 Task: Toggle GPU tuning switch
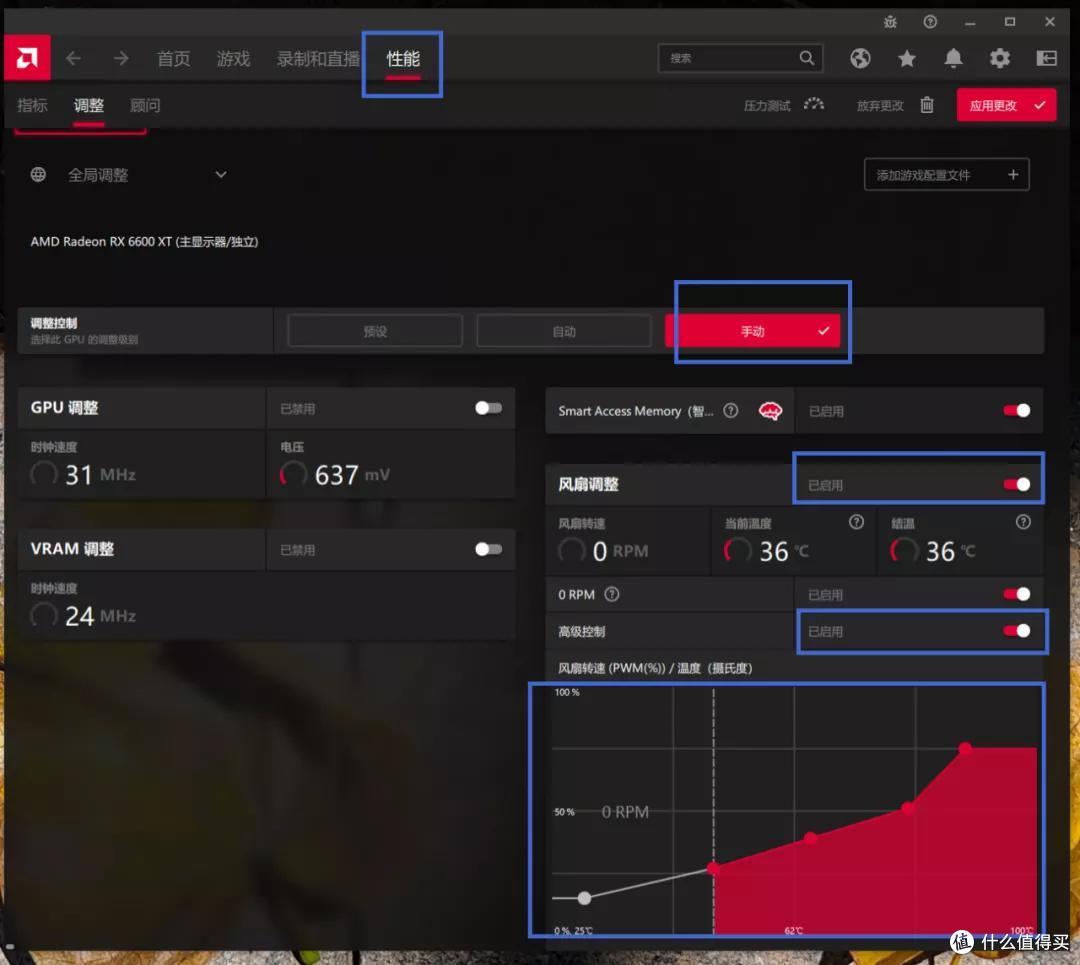coord(488,408)
